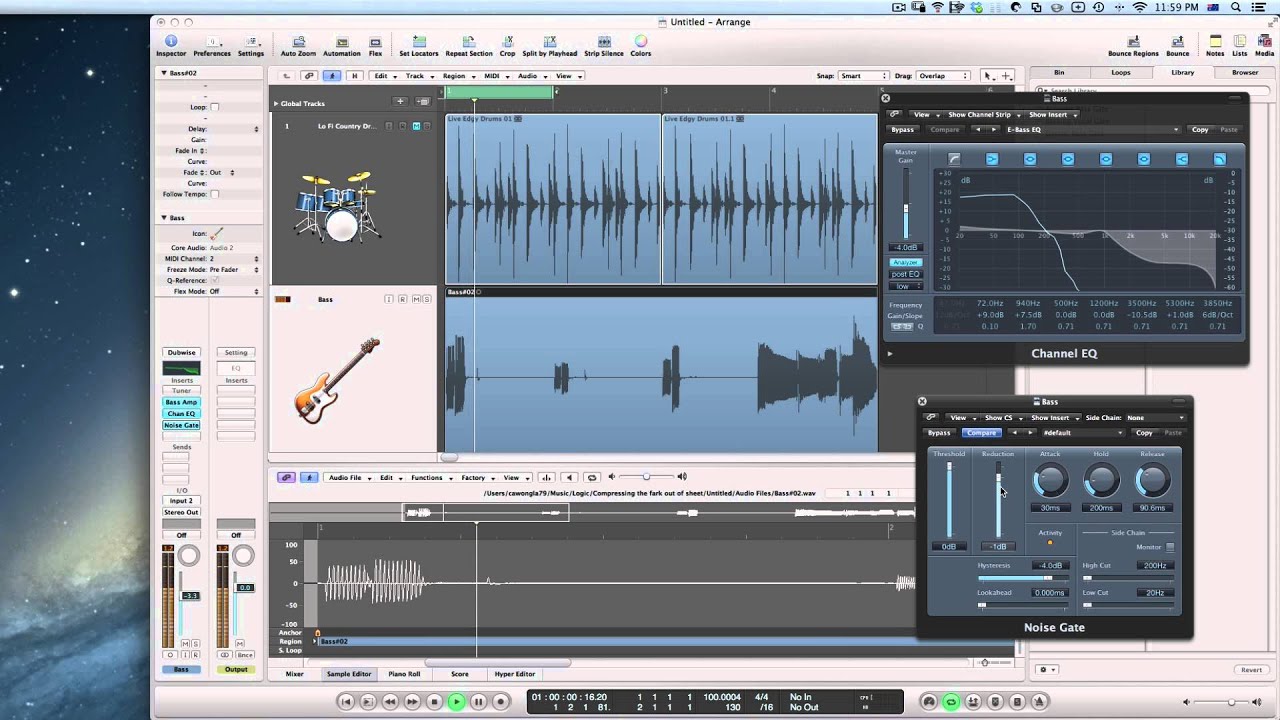The width and height of the screenshot is (1280, 720).
Task: Click the Copy button in Channel EQ
Action: pos(1200,129)
